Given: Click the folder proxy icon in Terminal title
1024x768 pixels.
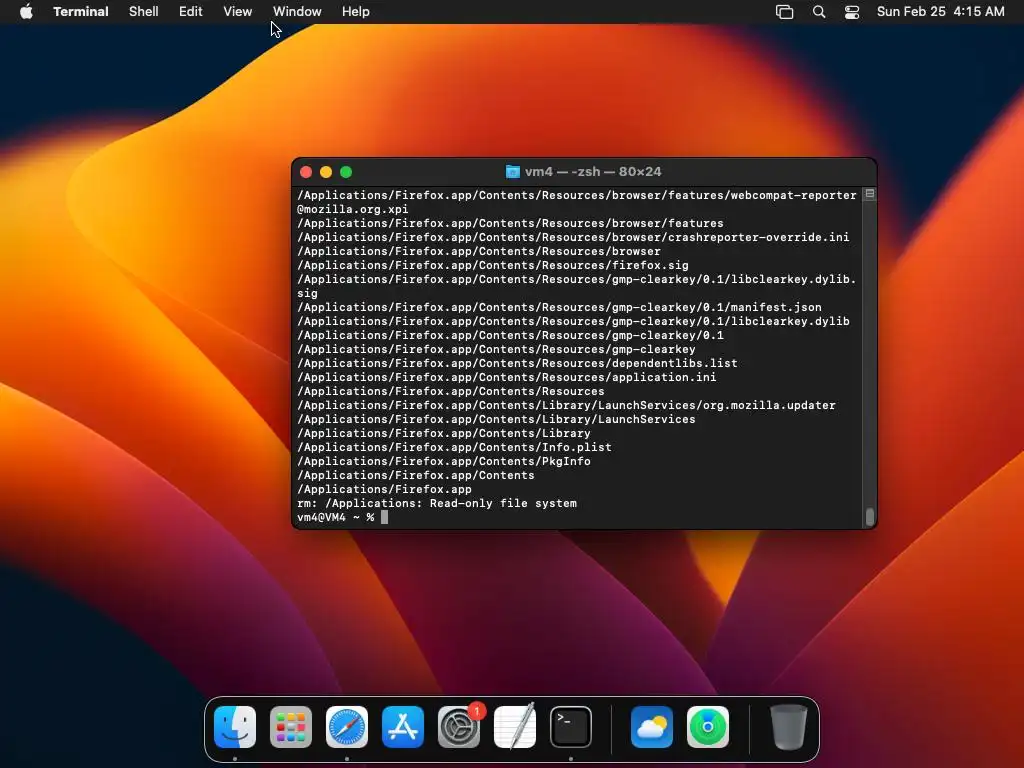Looking at the screenshot, I should pyautogui.click(x=513, y=172).
